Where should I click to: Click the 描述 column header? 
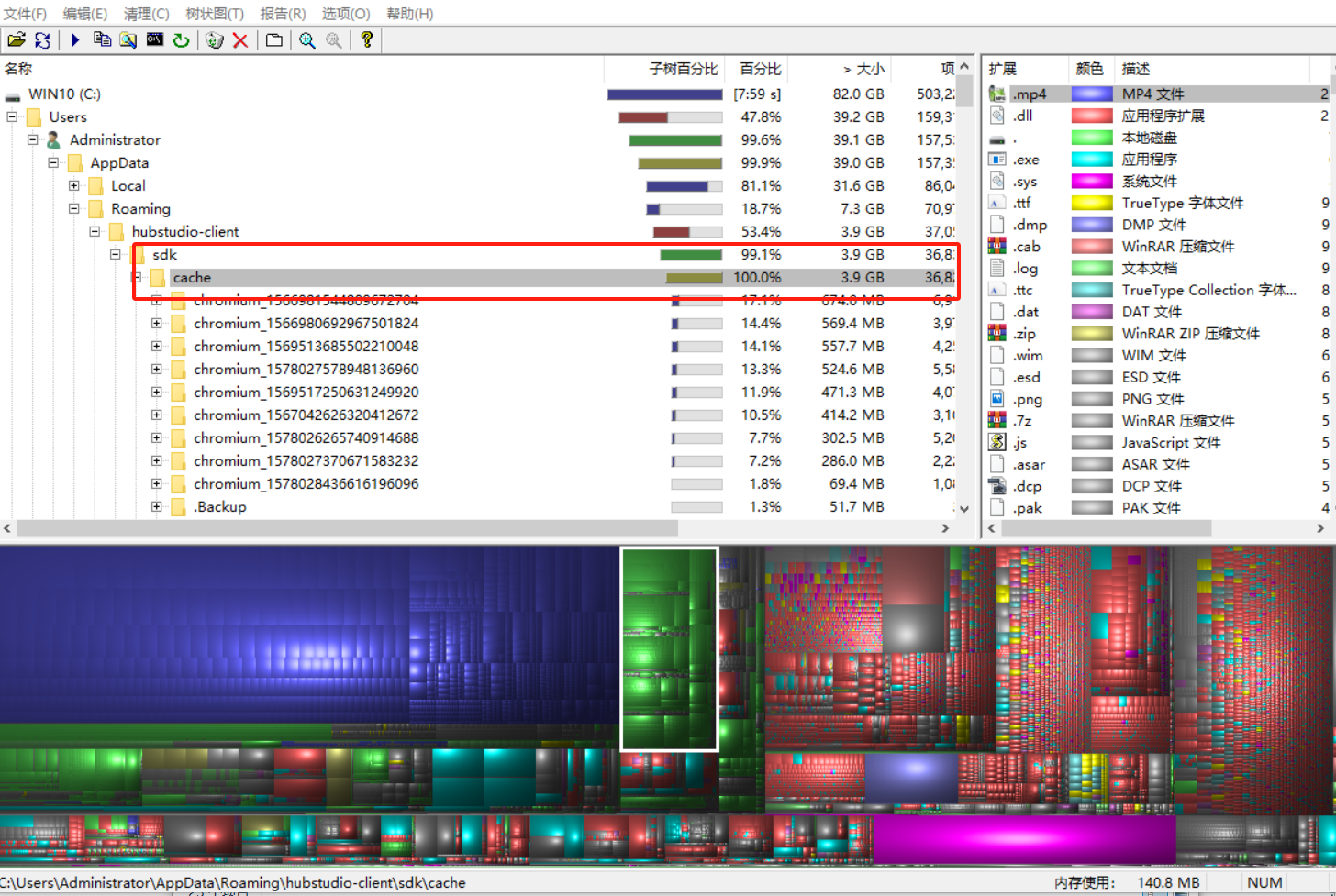click(x=1135, y=69)
